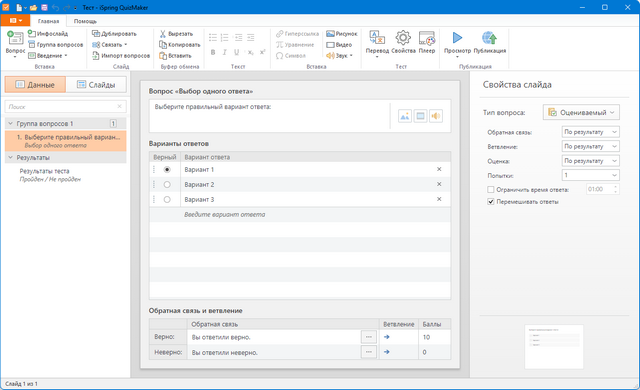Toggle italic text formatting
This screenshot has height=390, width=640.
(224, 52)
